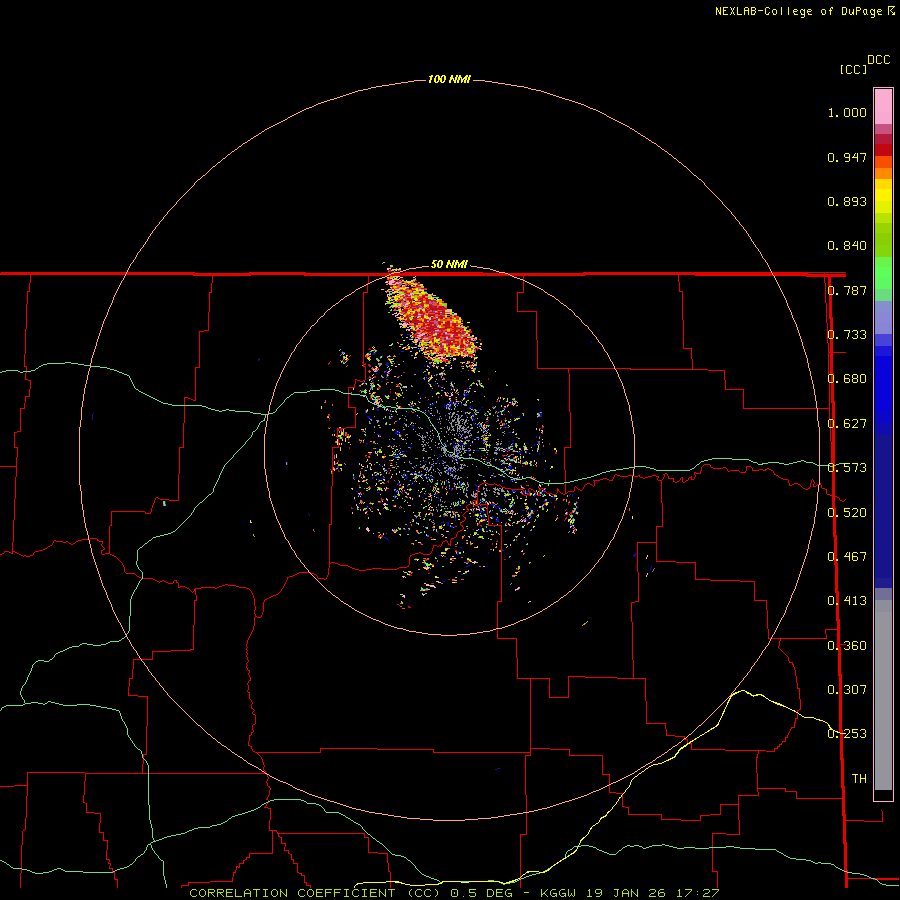Select the 0.253 scale value

pyautogui.click(x=847, y=734)
